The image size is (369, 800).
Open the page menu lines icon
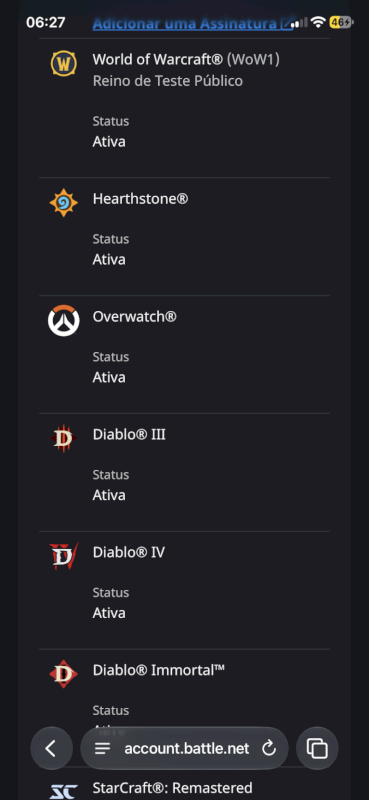(103, 748)
